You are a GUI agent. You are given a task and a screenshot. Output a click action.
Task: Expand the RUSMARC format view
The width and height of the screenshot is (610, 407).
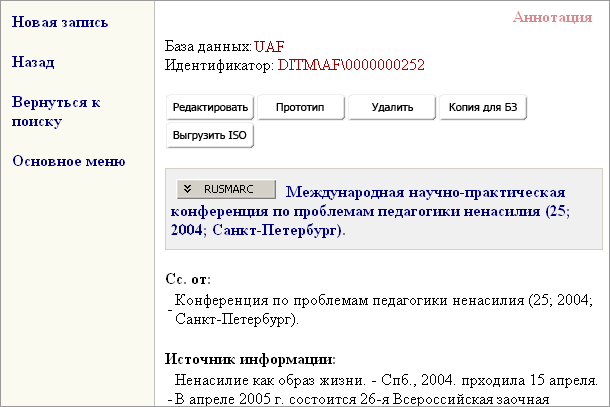225,189
